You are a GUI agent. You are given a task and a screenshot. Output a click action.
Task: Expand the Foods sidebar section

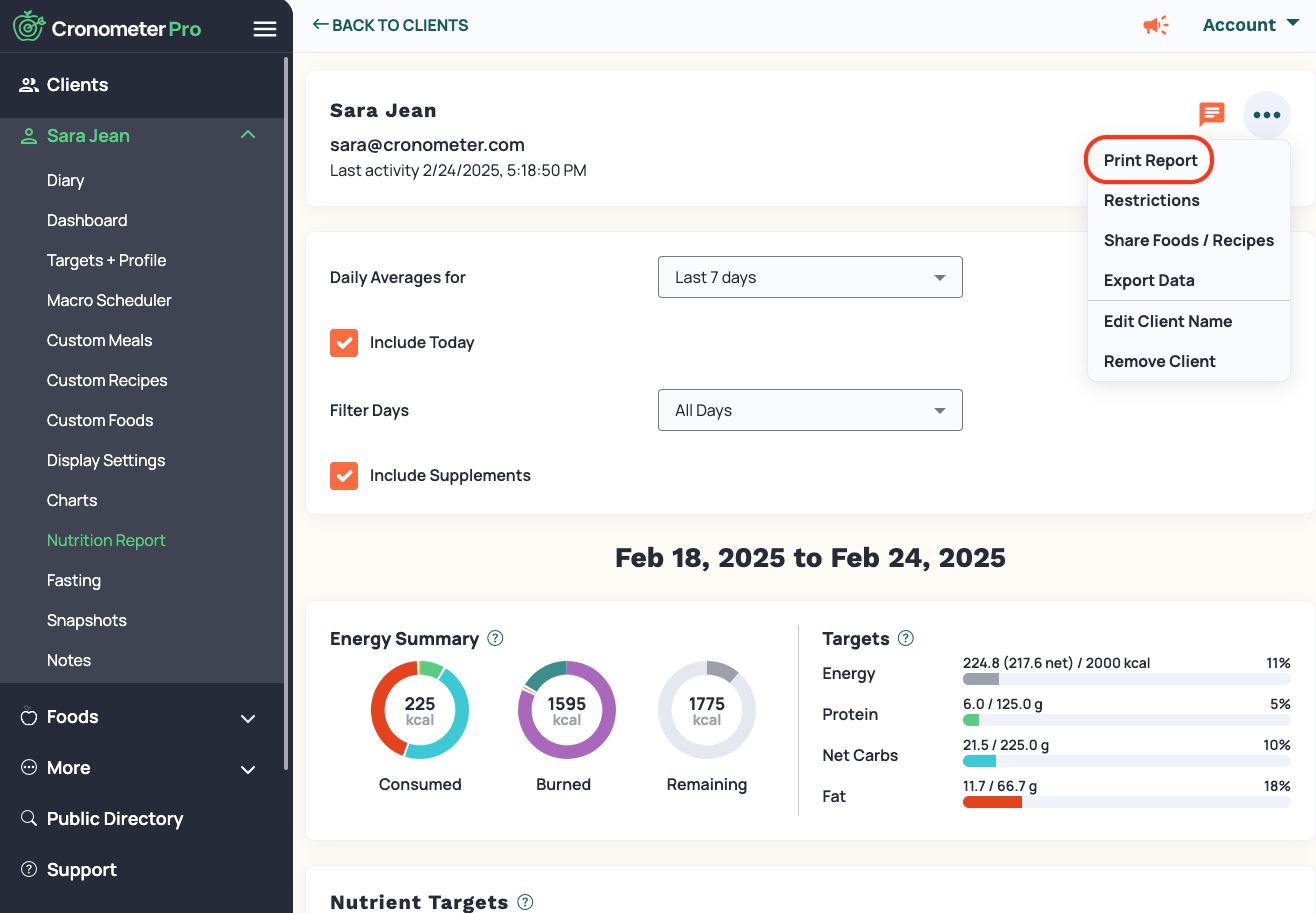tap(248, 718)
